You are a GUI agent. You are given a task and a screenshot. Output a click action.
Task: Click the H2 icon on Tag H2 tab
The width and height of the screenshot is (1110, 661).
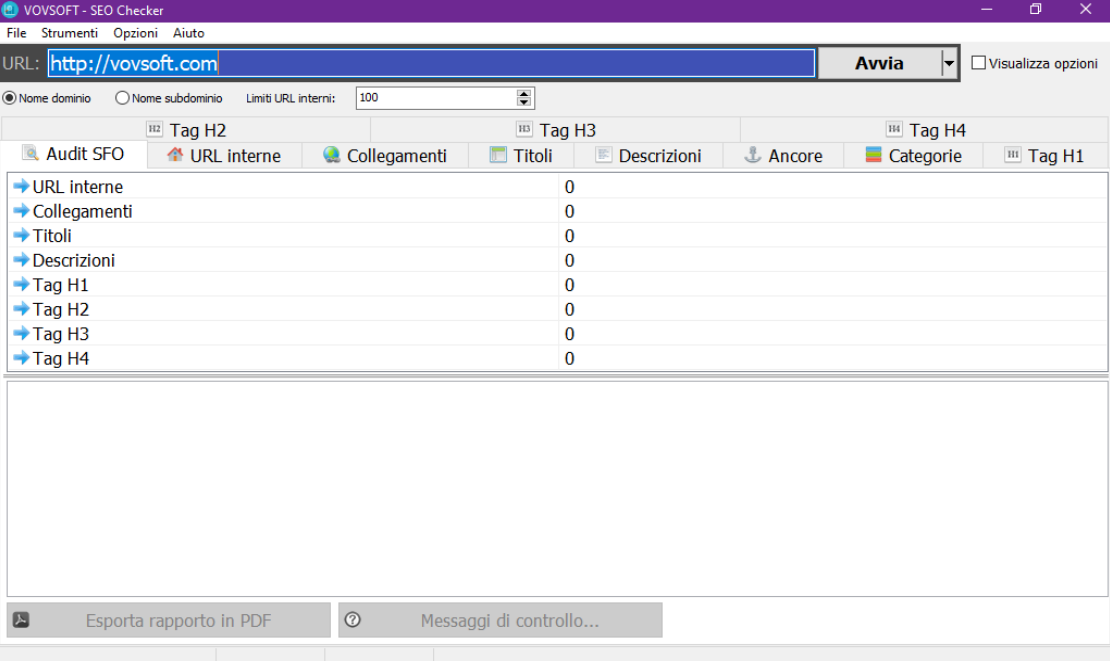coord(154,129)
